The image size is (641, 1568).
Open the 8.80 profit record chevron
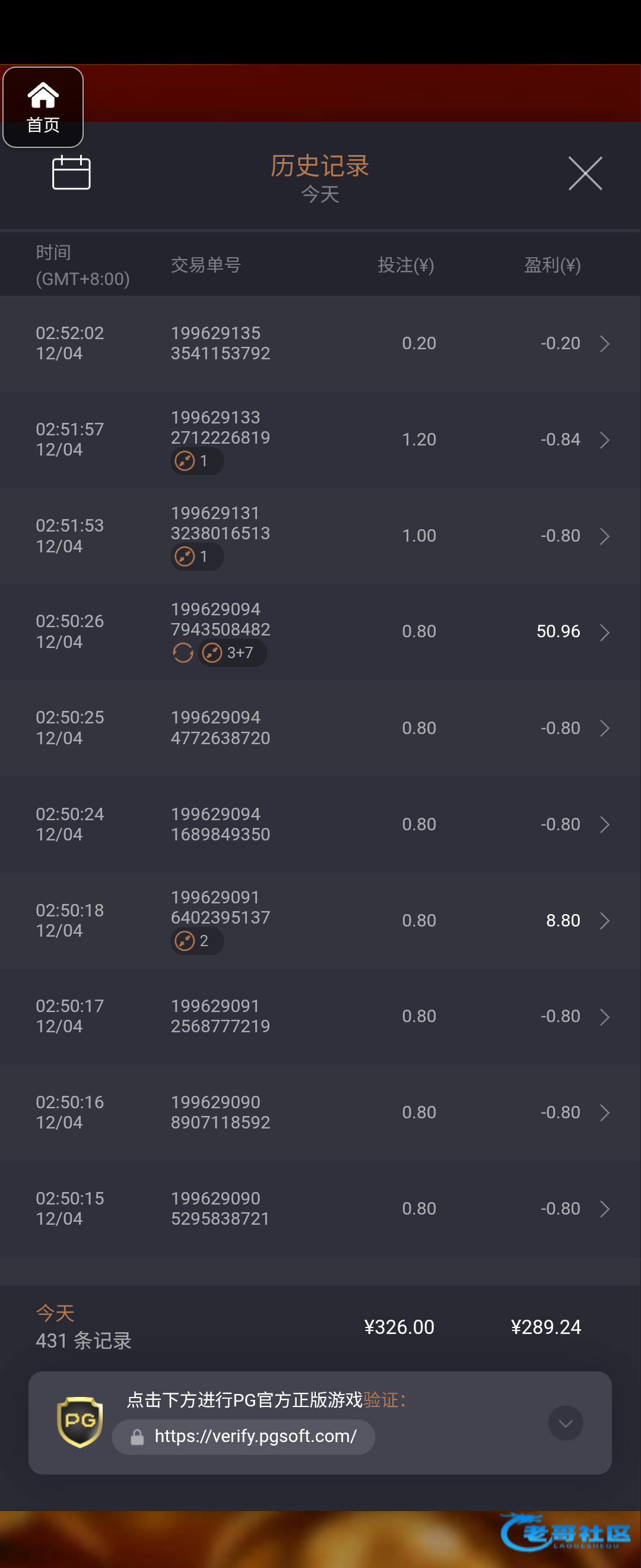(604, 921)
